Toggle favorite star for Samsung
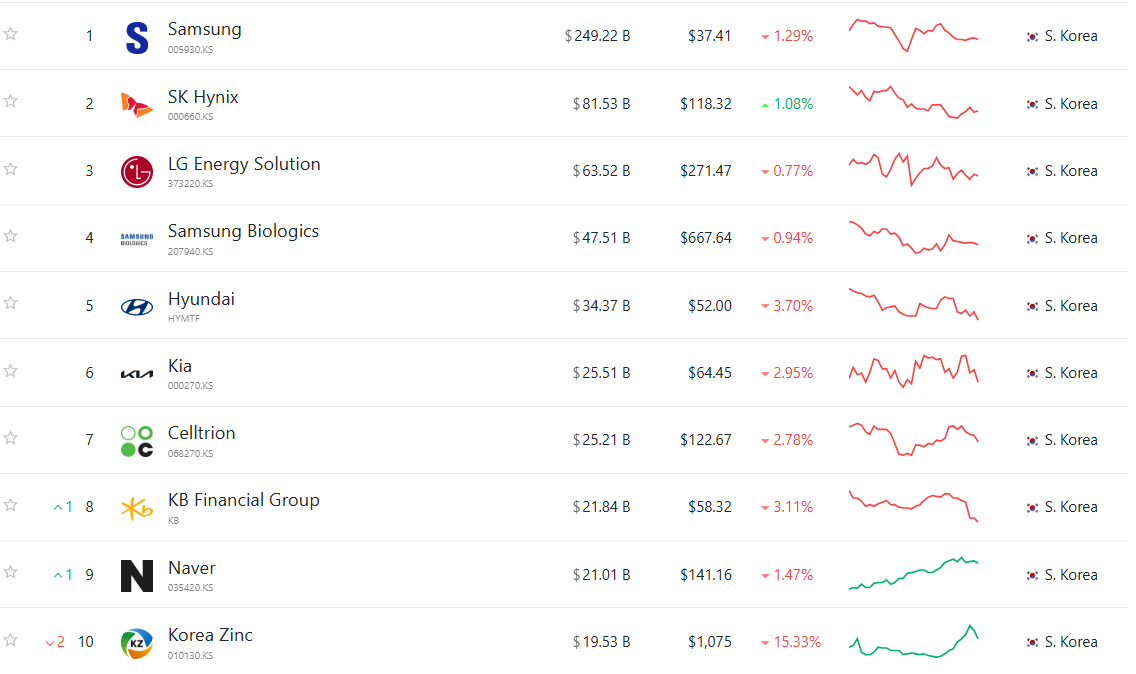Viewport: 1136px width, 674px height. pyautogui.click(x=11, y=34)
